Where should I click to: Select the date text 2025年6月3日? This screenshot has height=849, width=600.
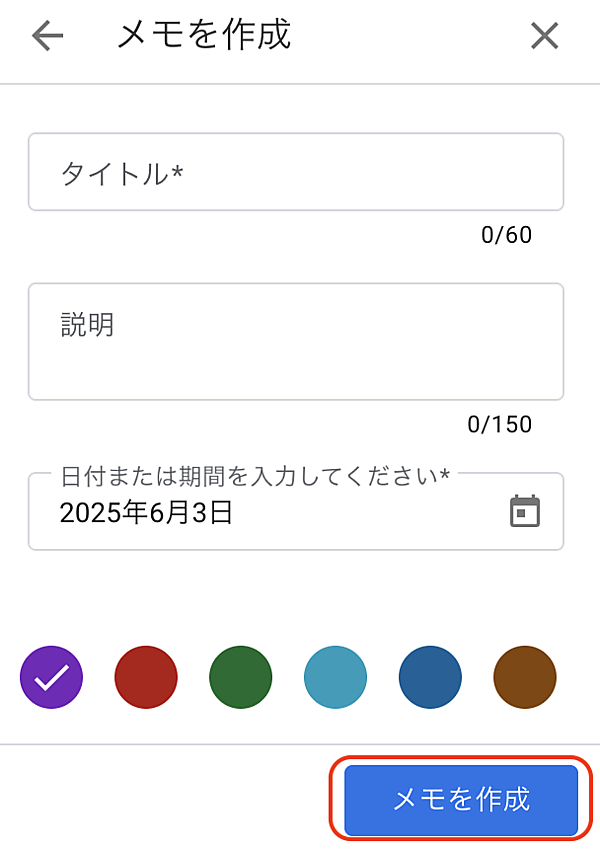coord(146,514)
